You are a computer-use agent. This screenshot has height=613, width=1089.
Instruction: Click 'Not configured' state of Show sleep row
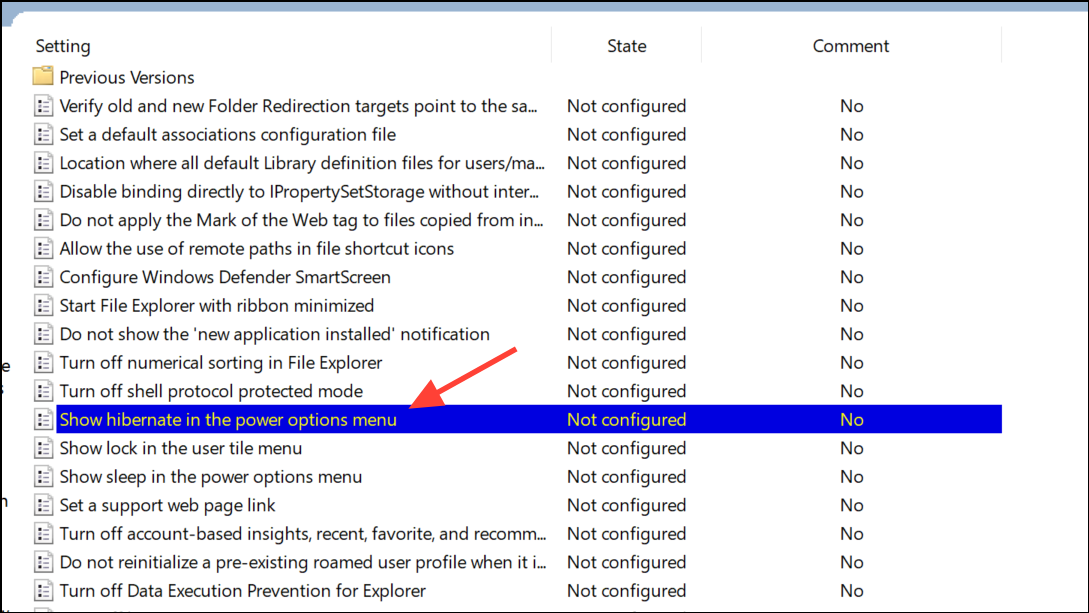(626, 476)
